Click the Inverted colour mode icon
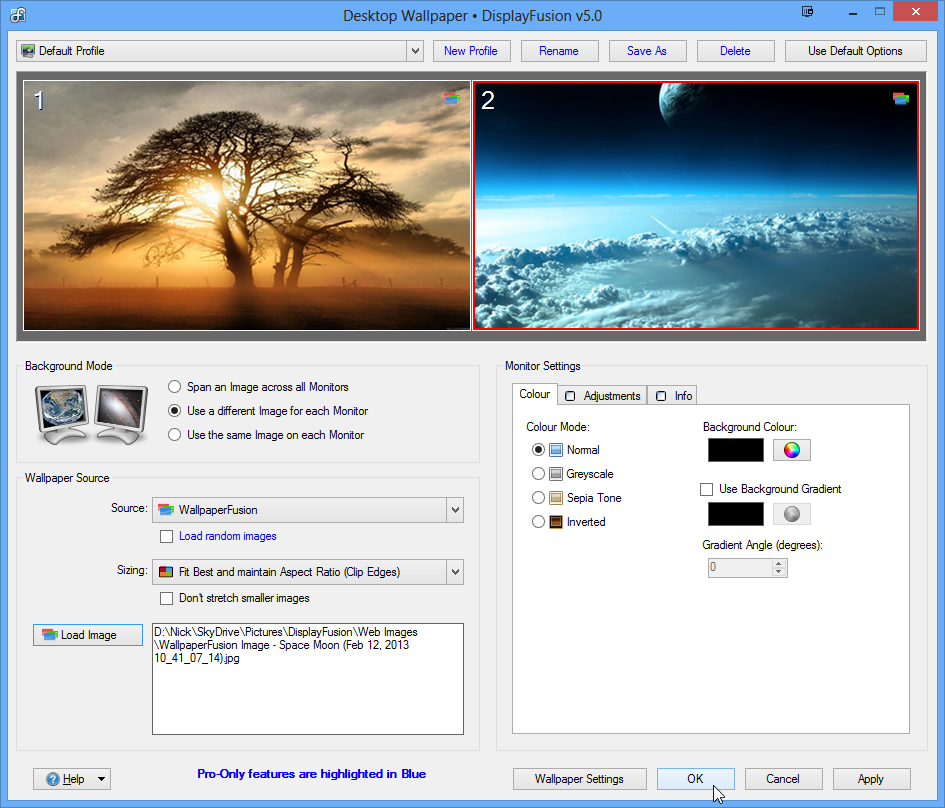Image resolution: width=945 pixels, height=808 pixels. coord(556,522)
